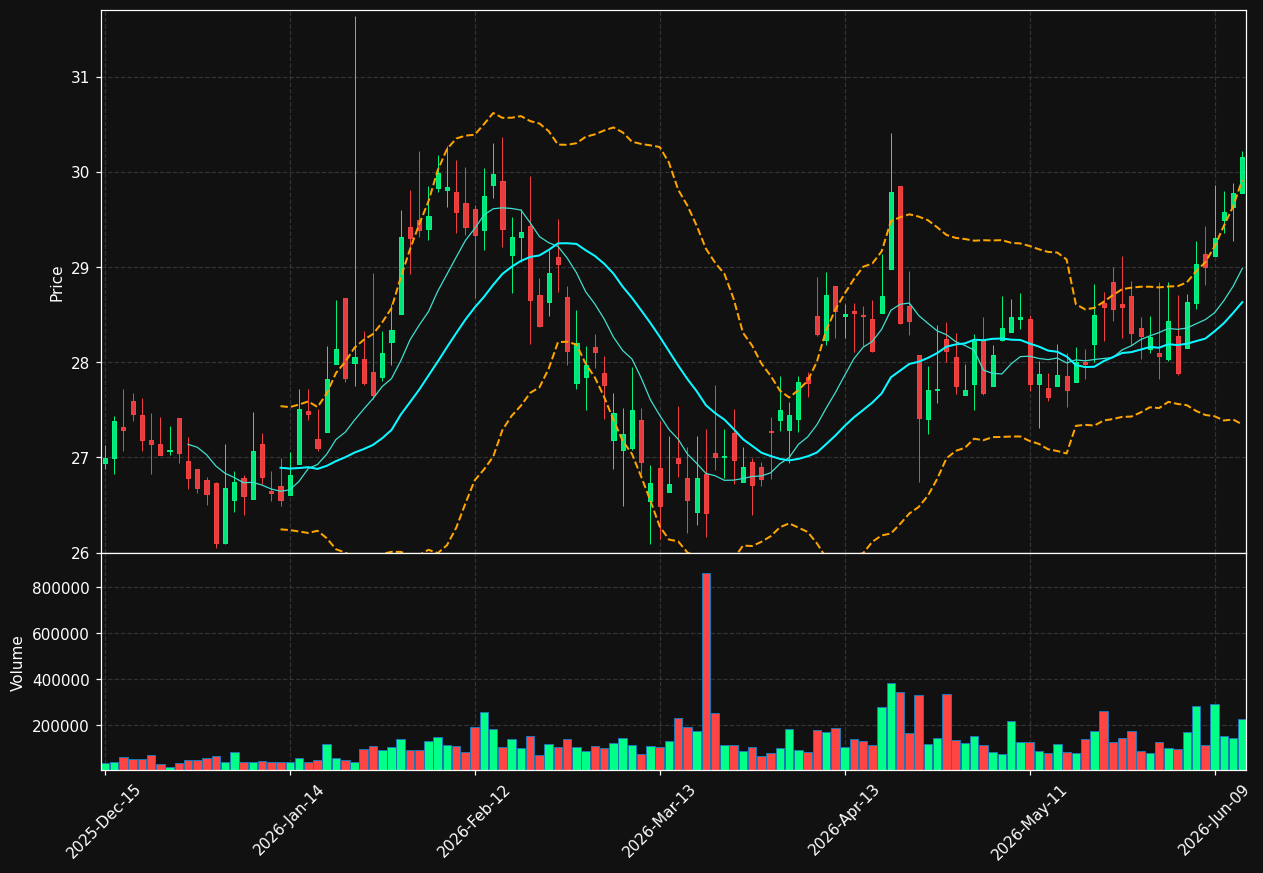The height and width of the screenshot is (873, 1263).
Task: Select the price tick label "27"
Action: pyautogui.click(x=79, y=458)
